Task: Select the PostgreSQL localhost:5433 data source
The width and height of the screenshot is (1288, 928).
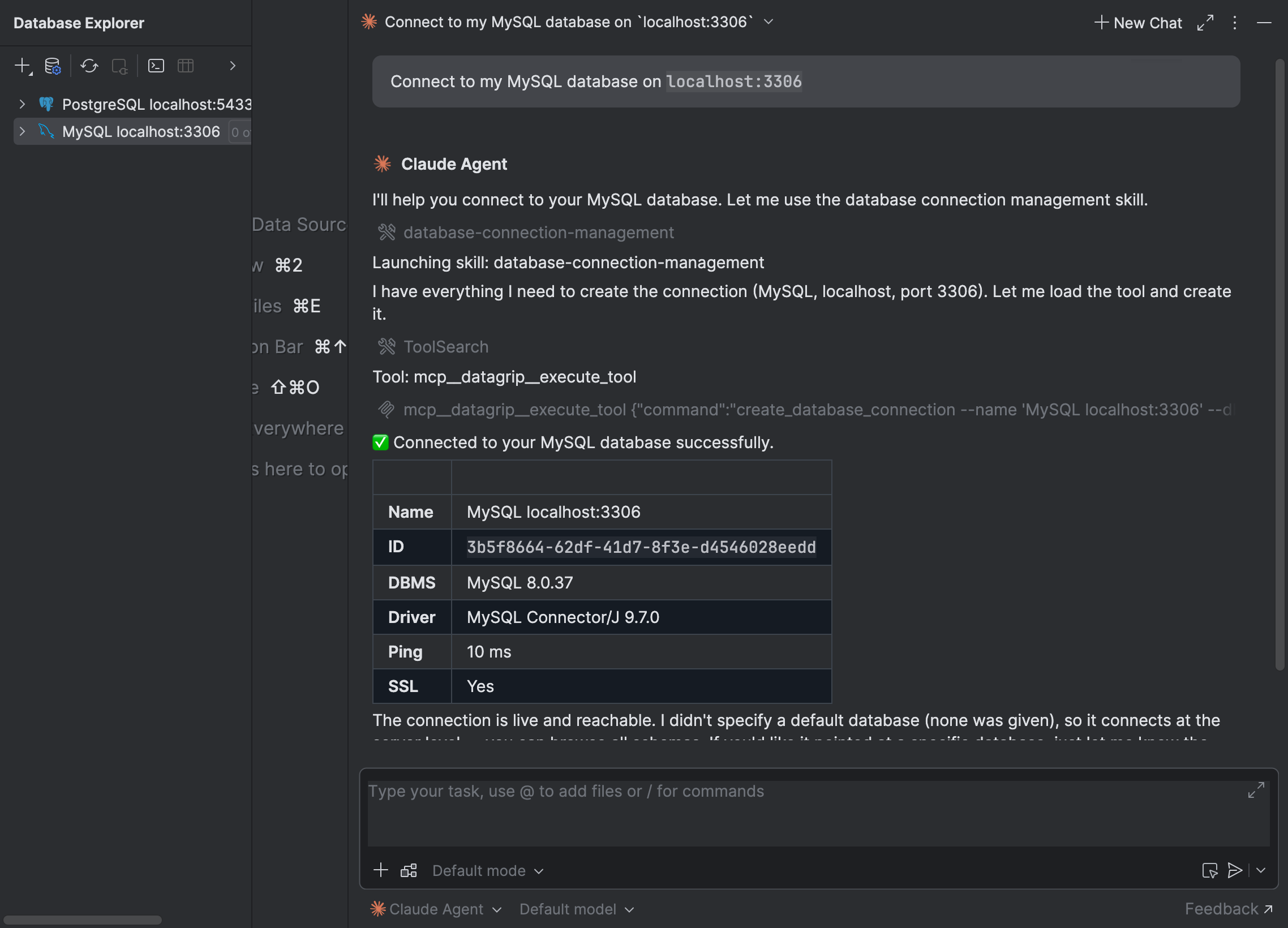Action: (157, 104)
